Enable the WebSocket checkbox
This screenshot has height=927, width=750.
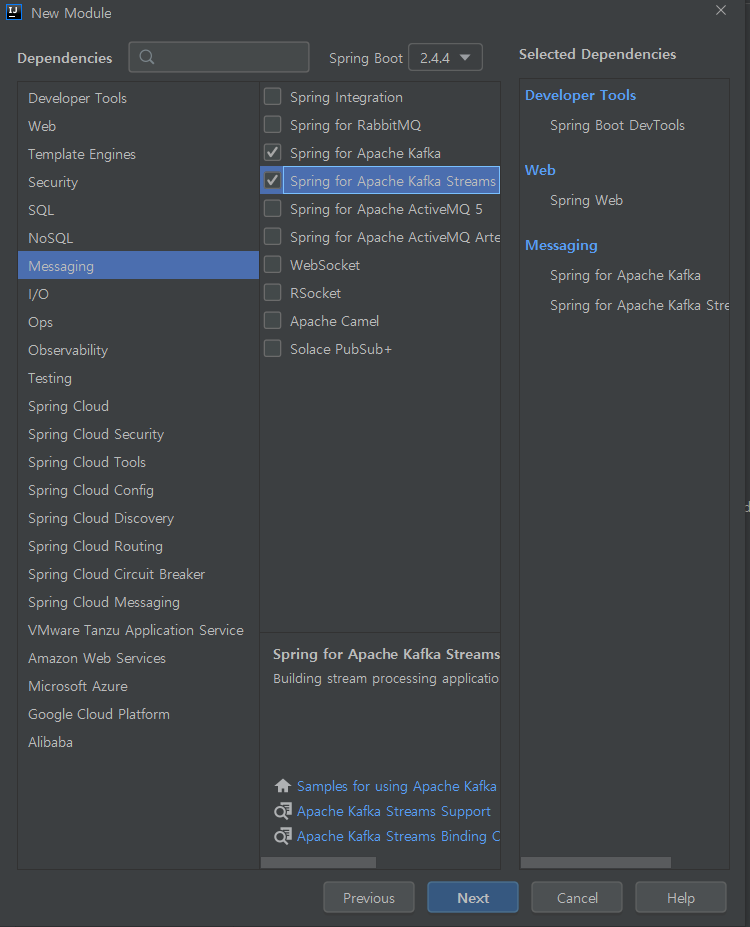272,264
